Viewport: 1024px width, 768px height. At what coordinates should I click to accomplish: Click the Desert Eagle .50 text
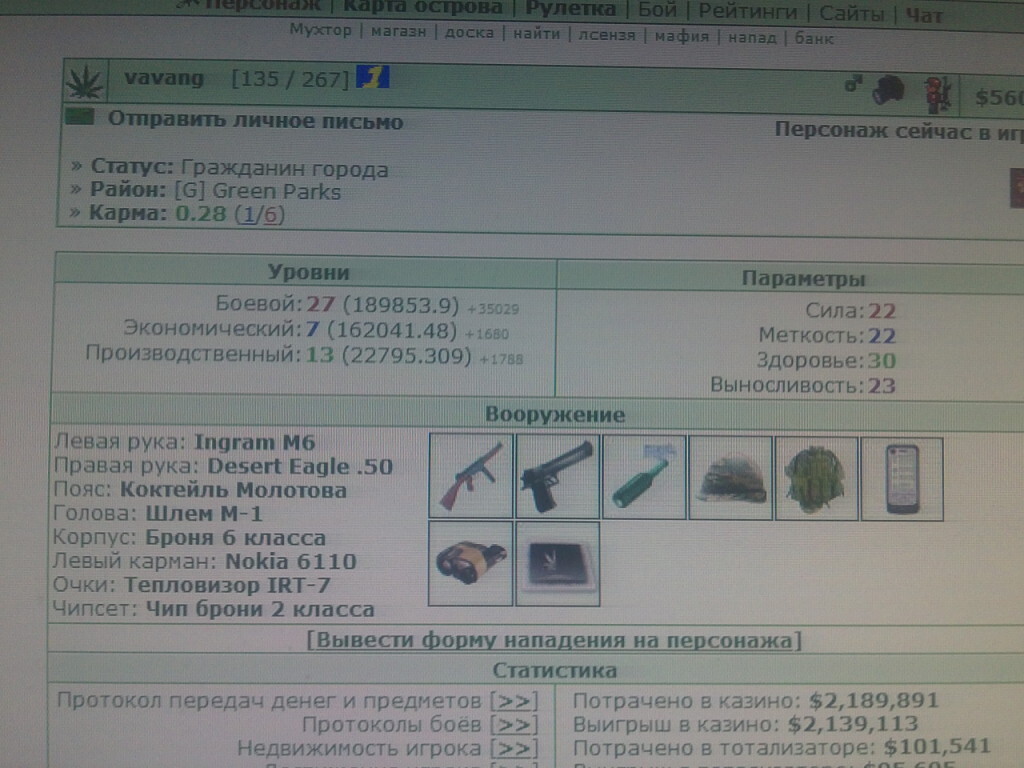[300, 466]
